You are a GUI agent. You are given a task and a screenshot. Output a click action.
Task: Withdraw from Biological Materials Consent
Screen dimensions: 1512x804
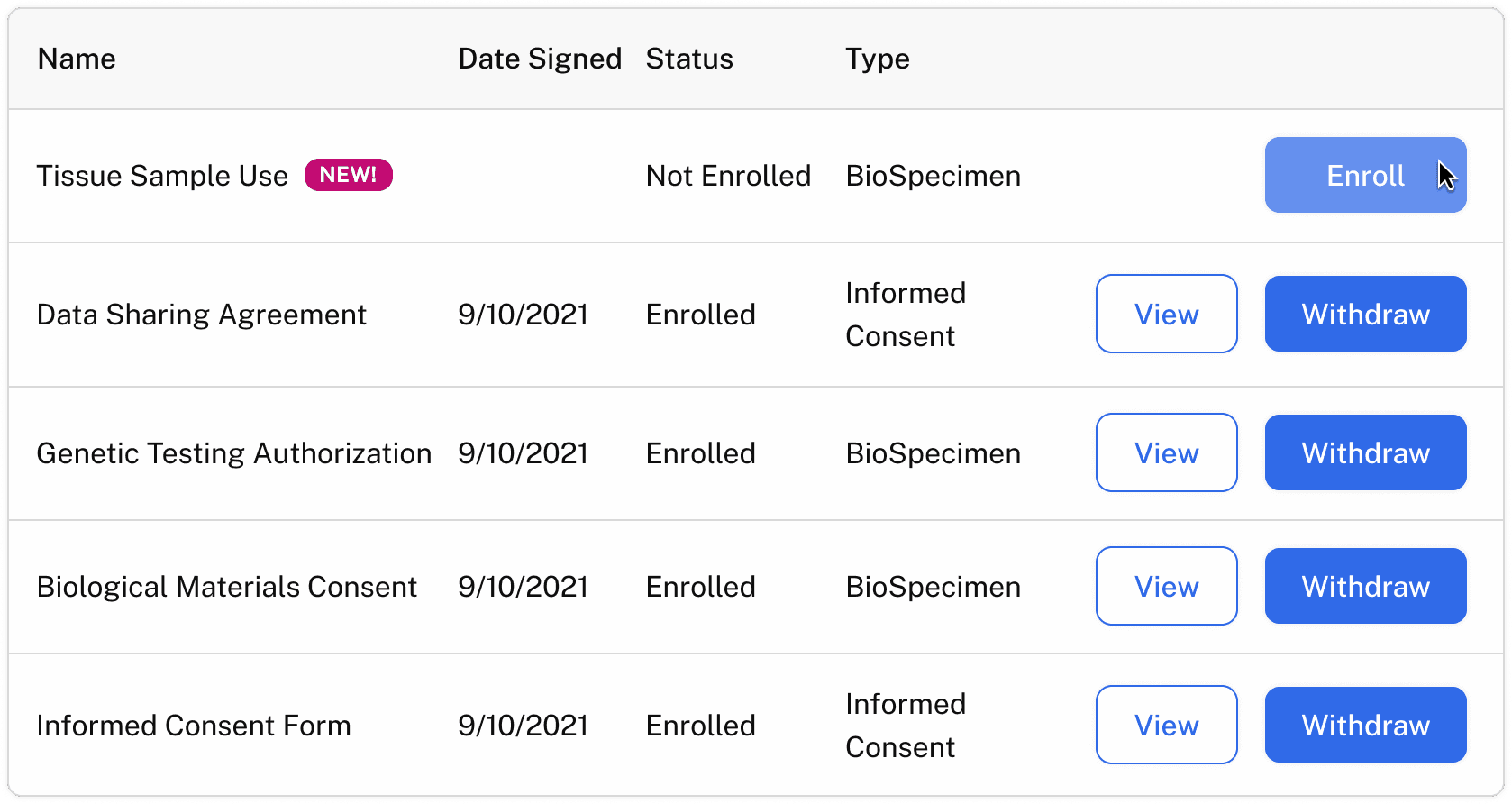point(1365,587)
